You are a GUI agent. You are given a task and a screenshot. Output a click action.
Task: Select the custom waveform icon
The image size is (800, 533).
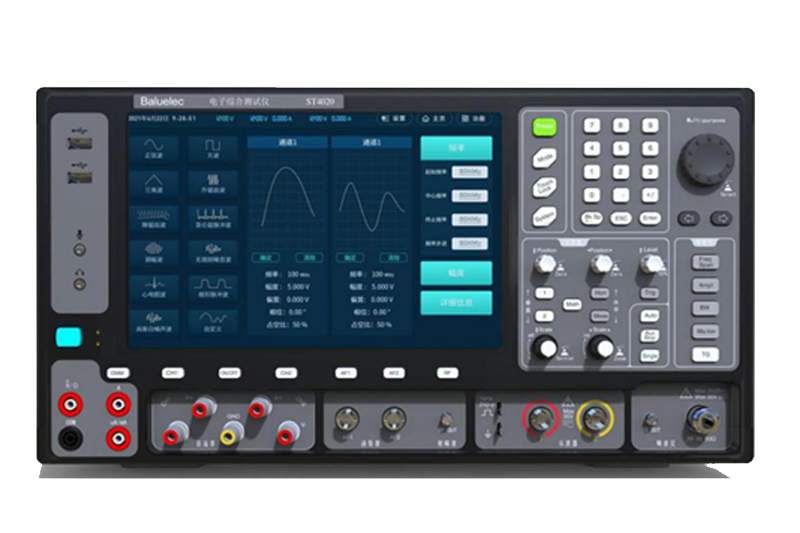(214, 320)
